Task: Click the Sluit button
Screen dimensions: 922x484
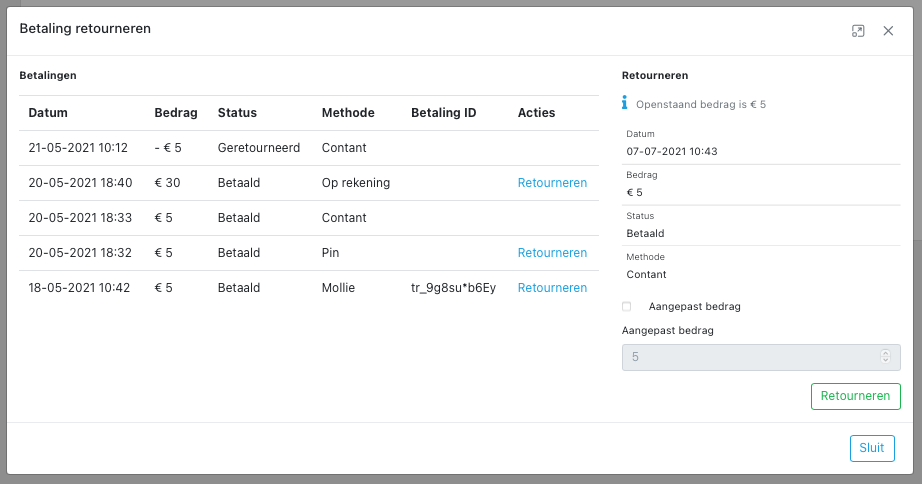Action: coord(871,448)
